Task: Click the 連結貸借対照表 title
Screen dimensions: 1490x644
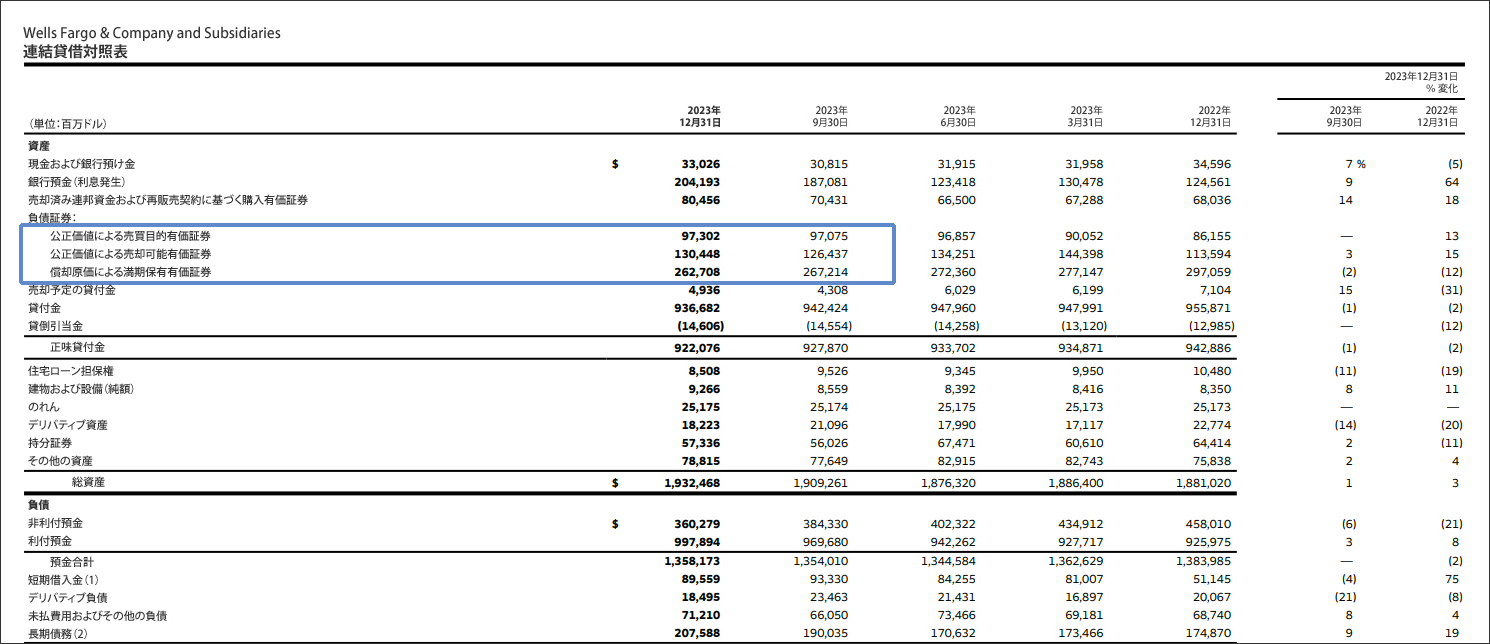Action: (76, 52)
